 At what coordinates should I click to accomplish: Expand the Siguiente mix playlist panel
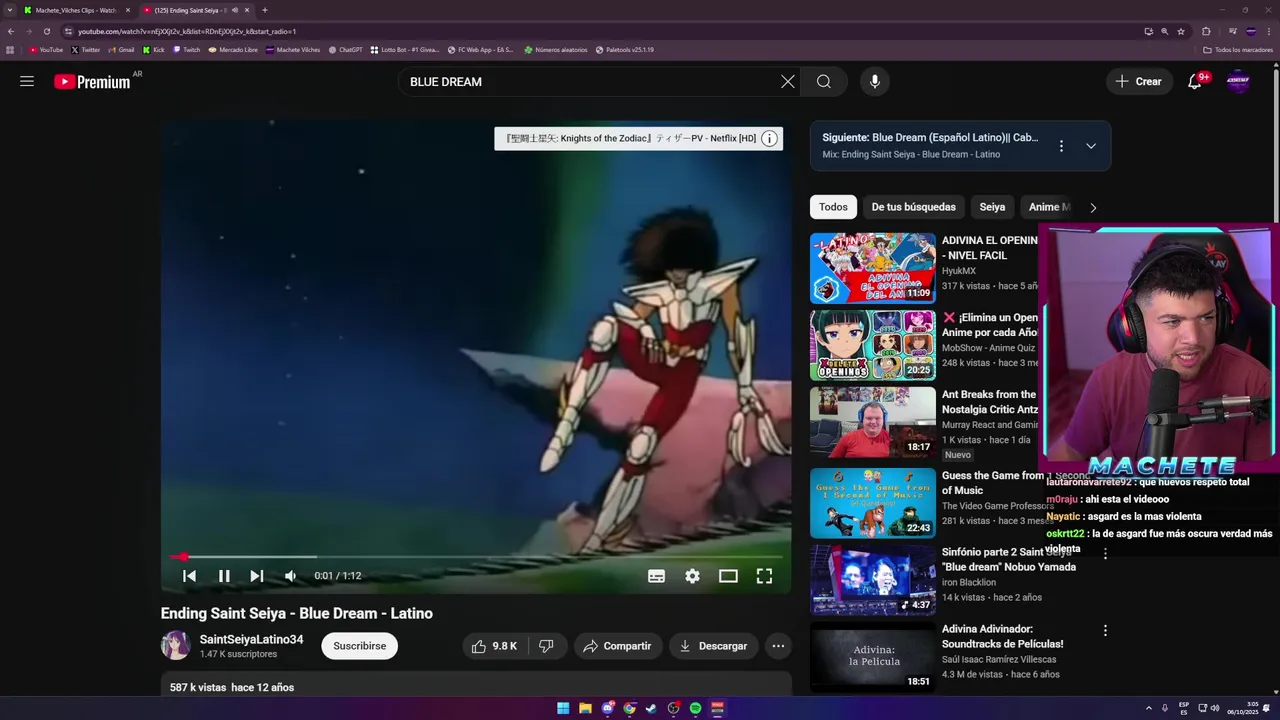[x=1091, y=146]
